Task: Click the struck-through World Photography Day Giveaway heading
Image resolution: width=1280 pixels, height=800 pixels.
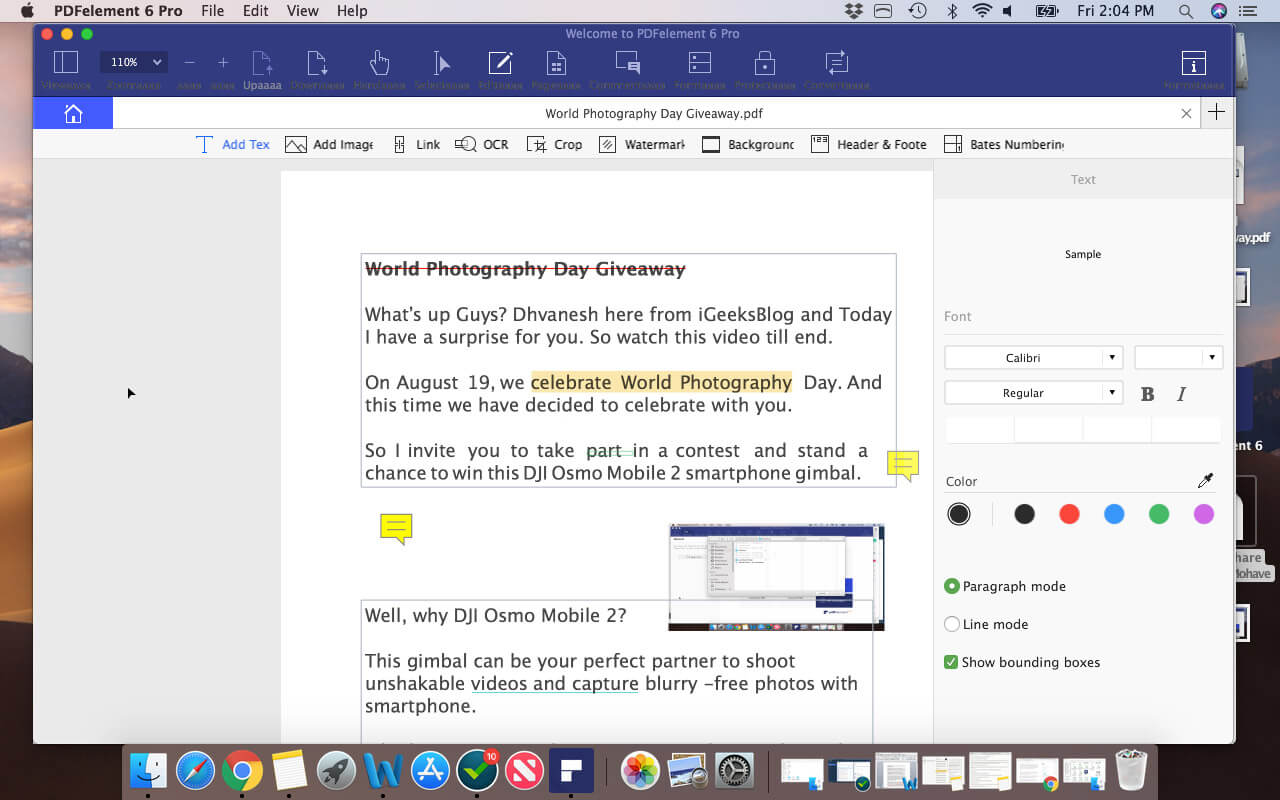Action: coord(525,269)
